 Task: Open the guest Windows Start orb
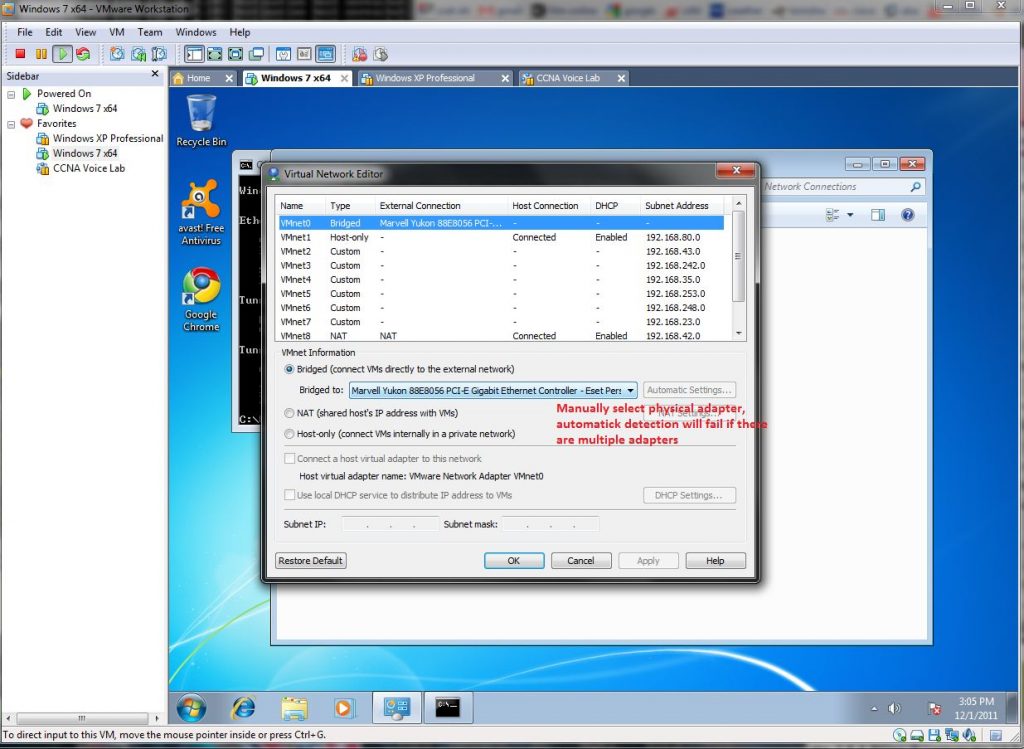pyautogui.click(x=191, y=708)
